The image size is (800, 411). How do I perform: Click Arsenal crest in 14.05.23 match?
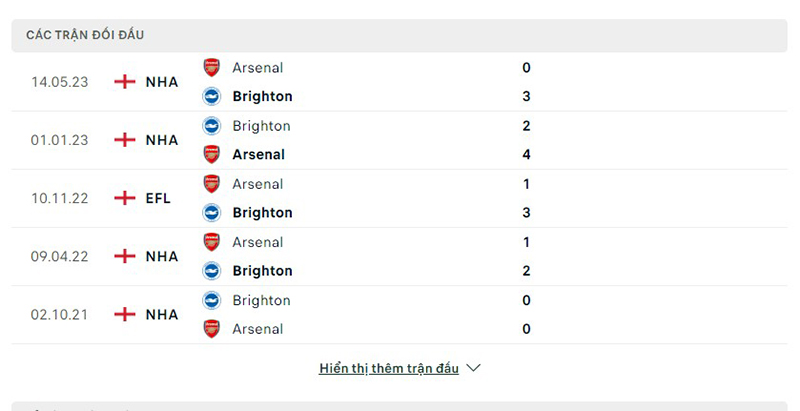point(211,68)
